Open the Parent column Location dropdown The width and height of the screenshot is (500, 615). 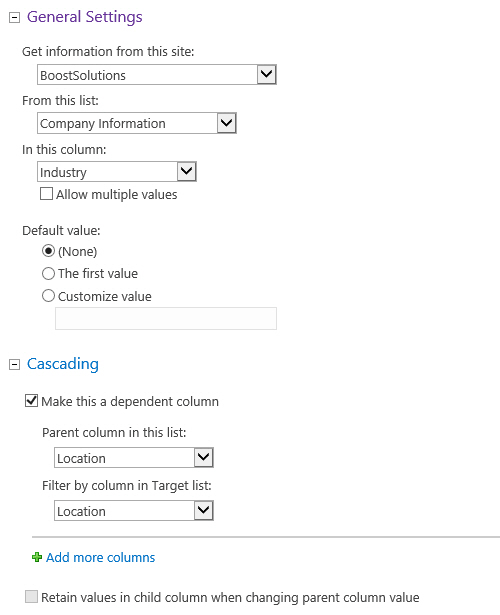(134, 457)
